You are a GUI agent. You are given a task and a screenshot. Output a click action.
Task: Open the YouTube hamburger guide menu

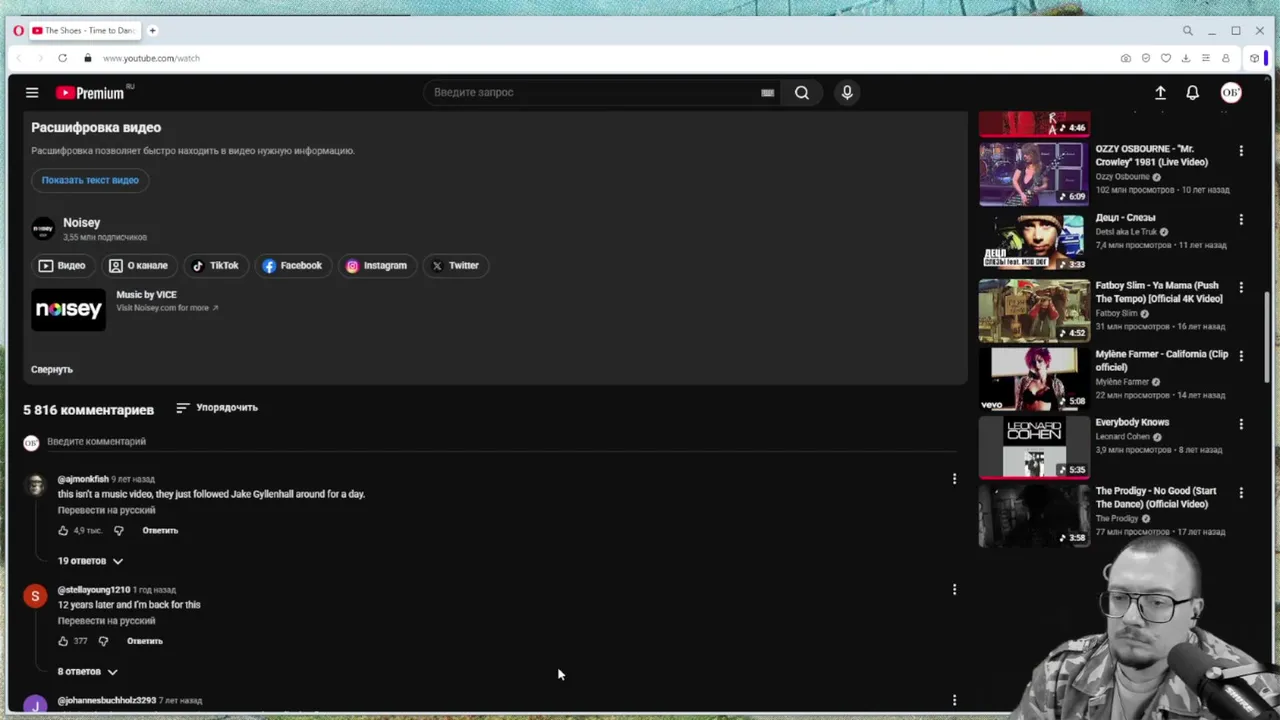click(32, 93)
